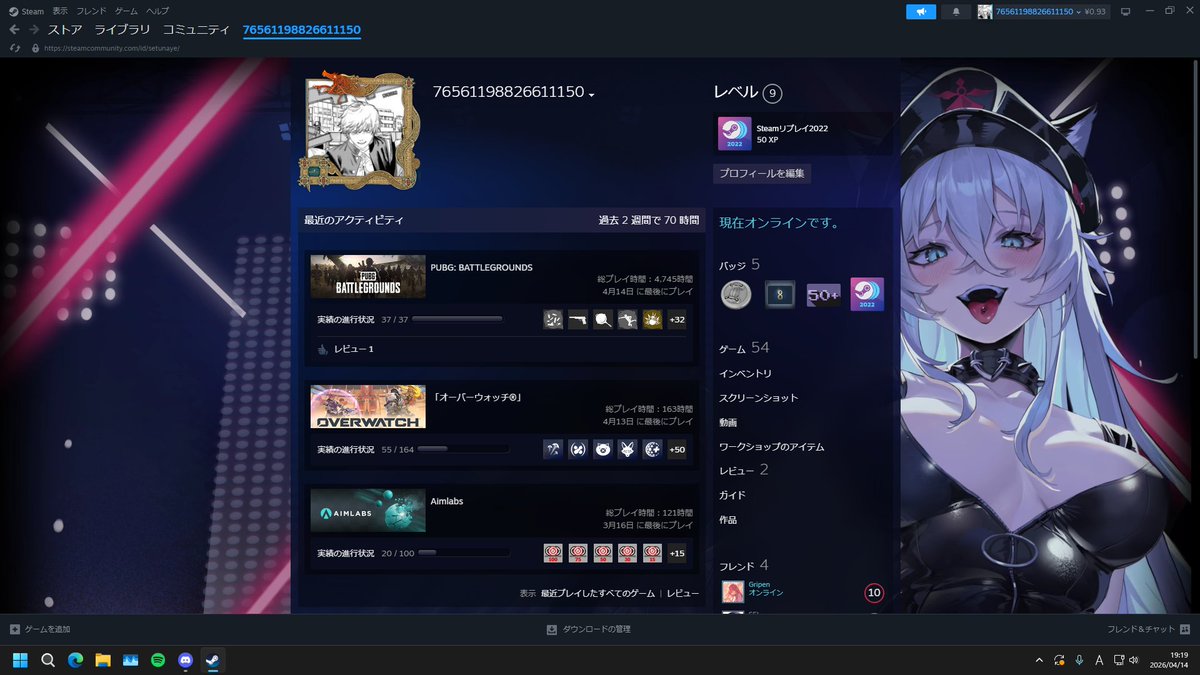The image size is (1200, 675).
Task: Open the フレンド menu in menu bar
Action: tap(92, 11)
